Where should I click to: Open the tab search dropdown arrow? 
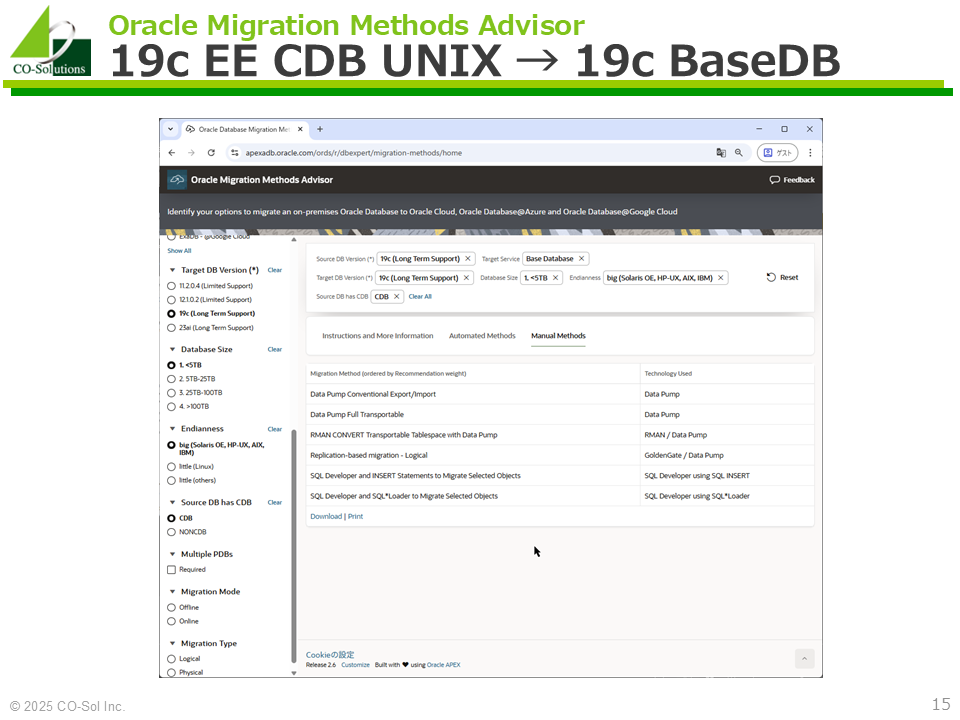(171, 129)
